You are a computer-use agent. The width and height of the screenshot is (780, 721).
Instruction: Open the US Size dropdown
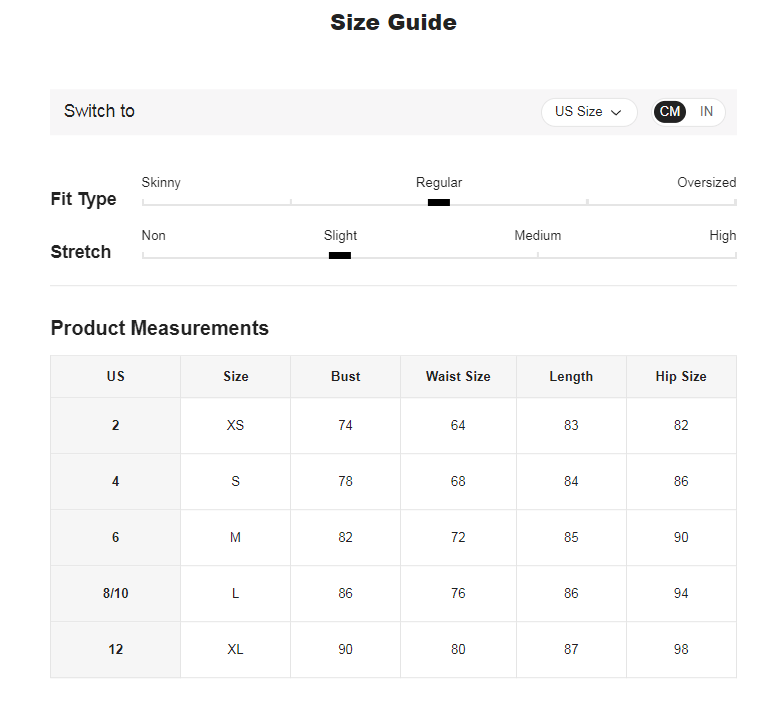pyautogui.click(x=588, y=112)
